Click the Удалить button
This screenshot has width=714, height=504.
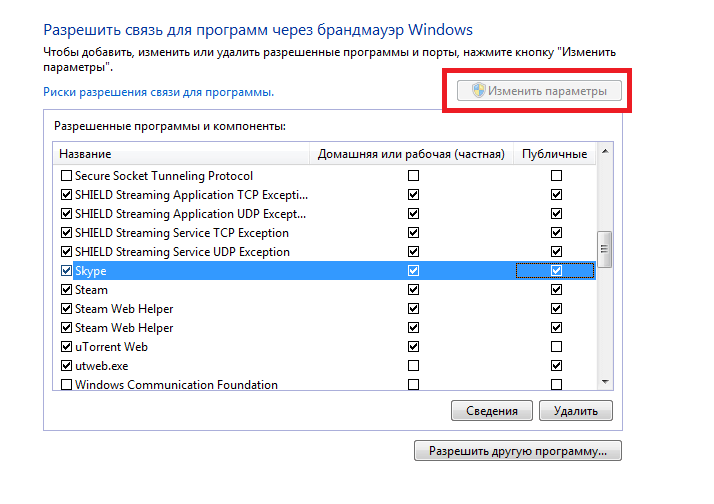click(x=576, y=411)
